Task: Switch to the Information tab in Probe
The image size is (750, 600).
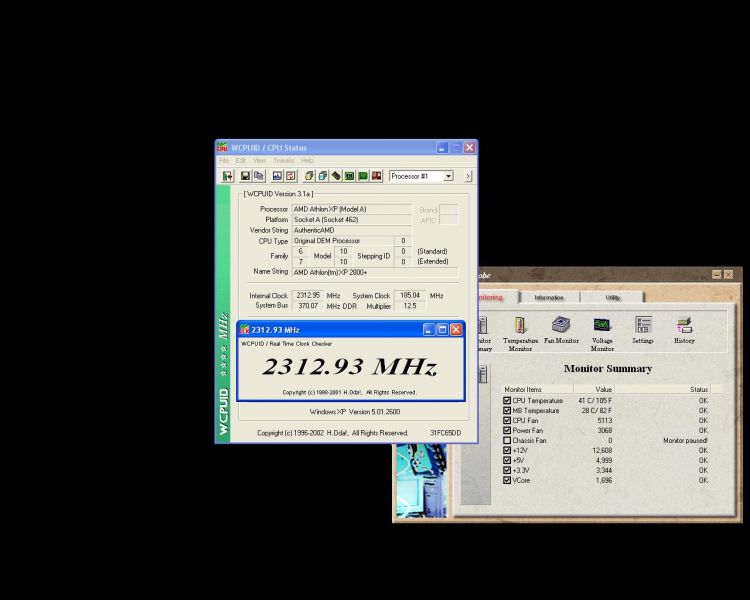Action: [549, 298]
